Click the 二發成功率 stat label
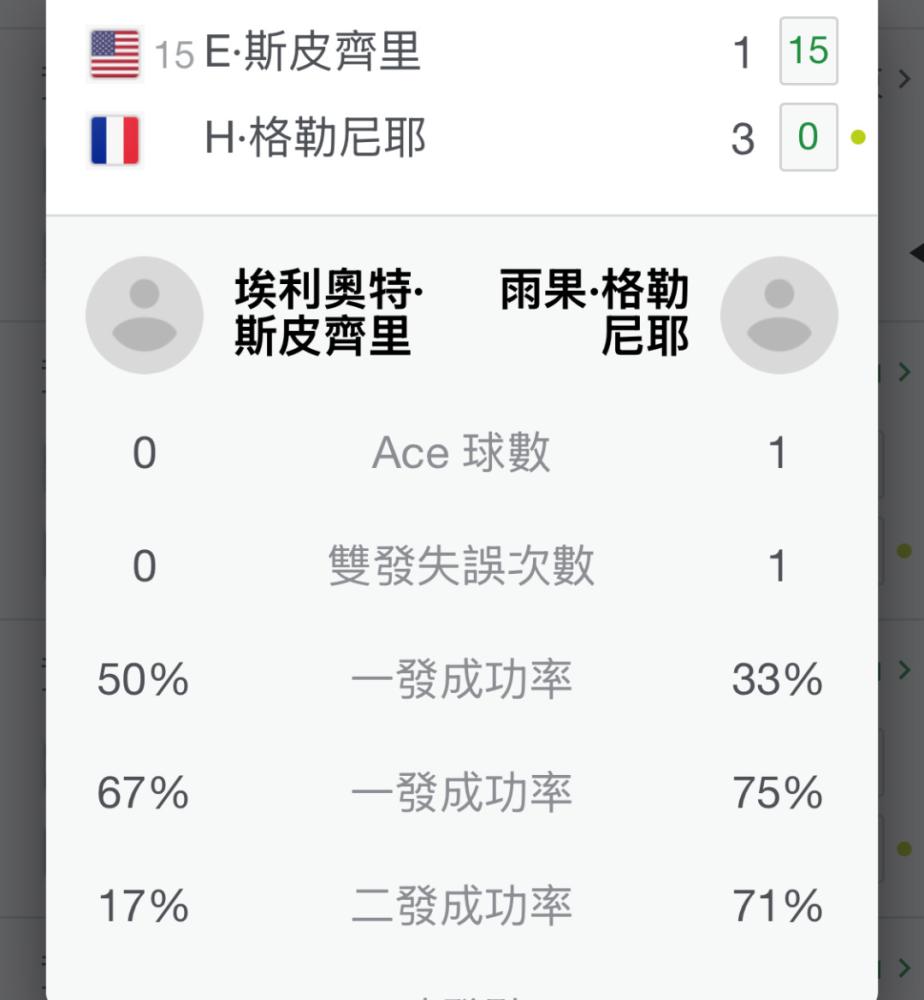The height and width of the screenshot is (1000, 924). (x=461, y=906)
